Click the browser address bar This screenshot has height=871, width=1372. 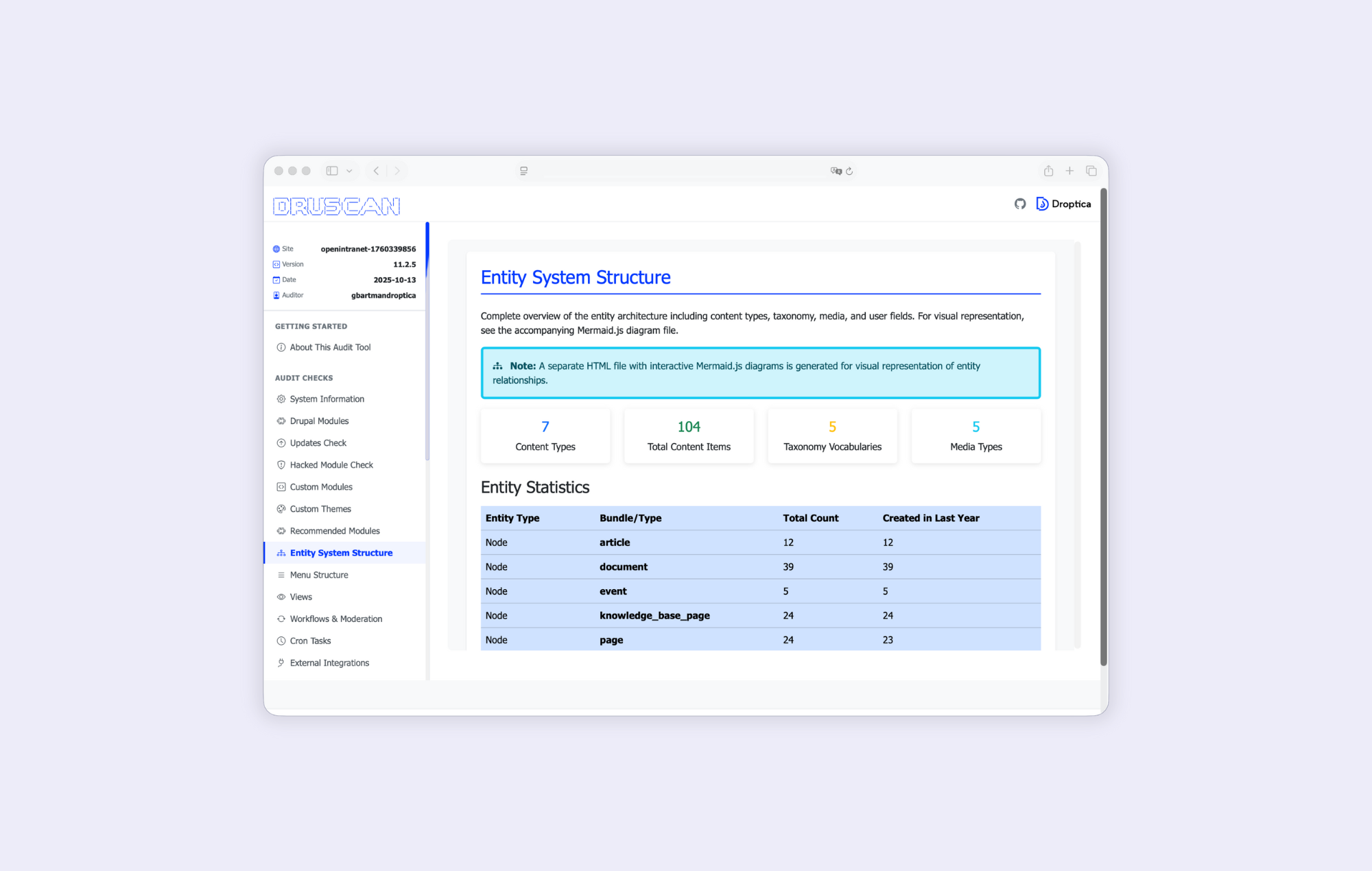coord(679,171)
